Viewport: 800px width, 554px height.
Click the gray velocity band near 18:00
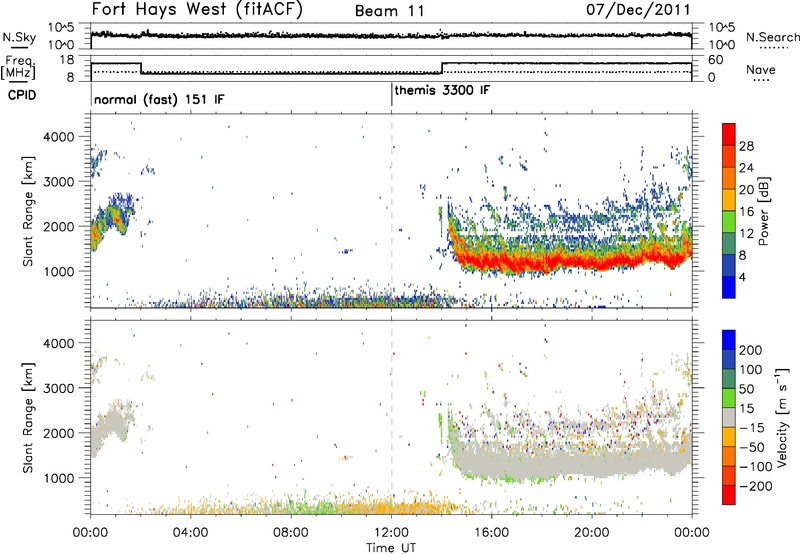pyautogui.click(x=542, y=463)
